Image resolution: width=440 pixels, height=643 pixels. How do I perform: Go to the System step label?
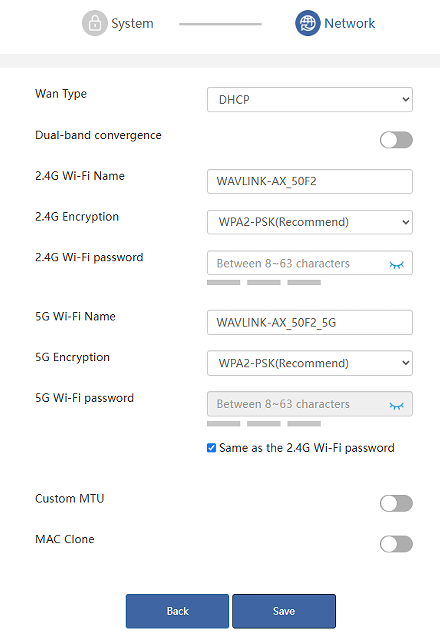tap(132, 23)
